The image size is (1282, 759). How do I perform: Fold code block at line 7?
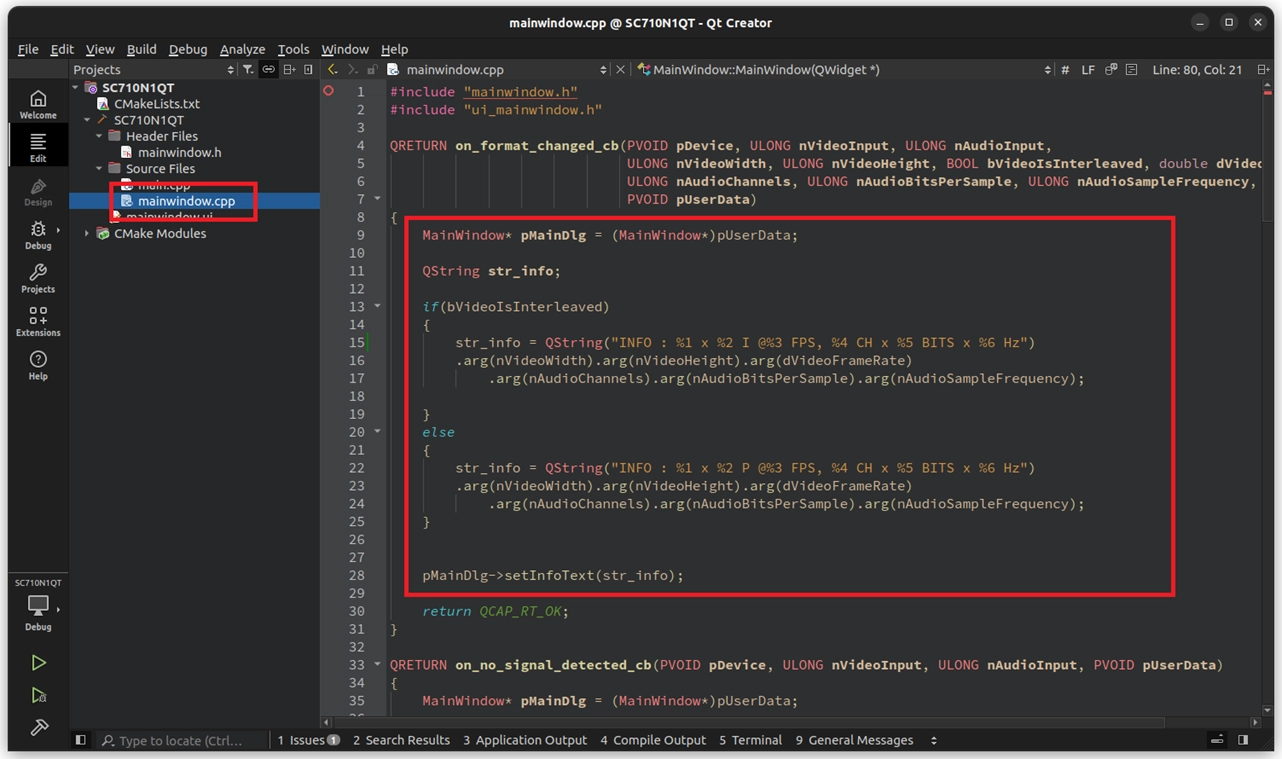pyautogui.click(x=377, y=199)
